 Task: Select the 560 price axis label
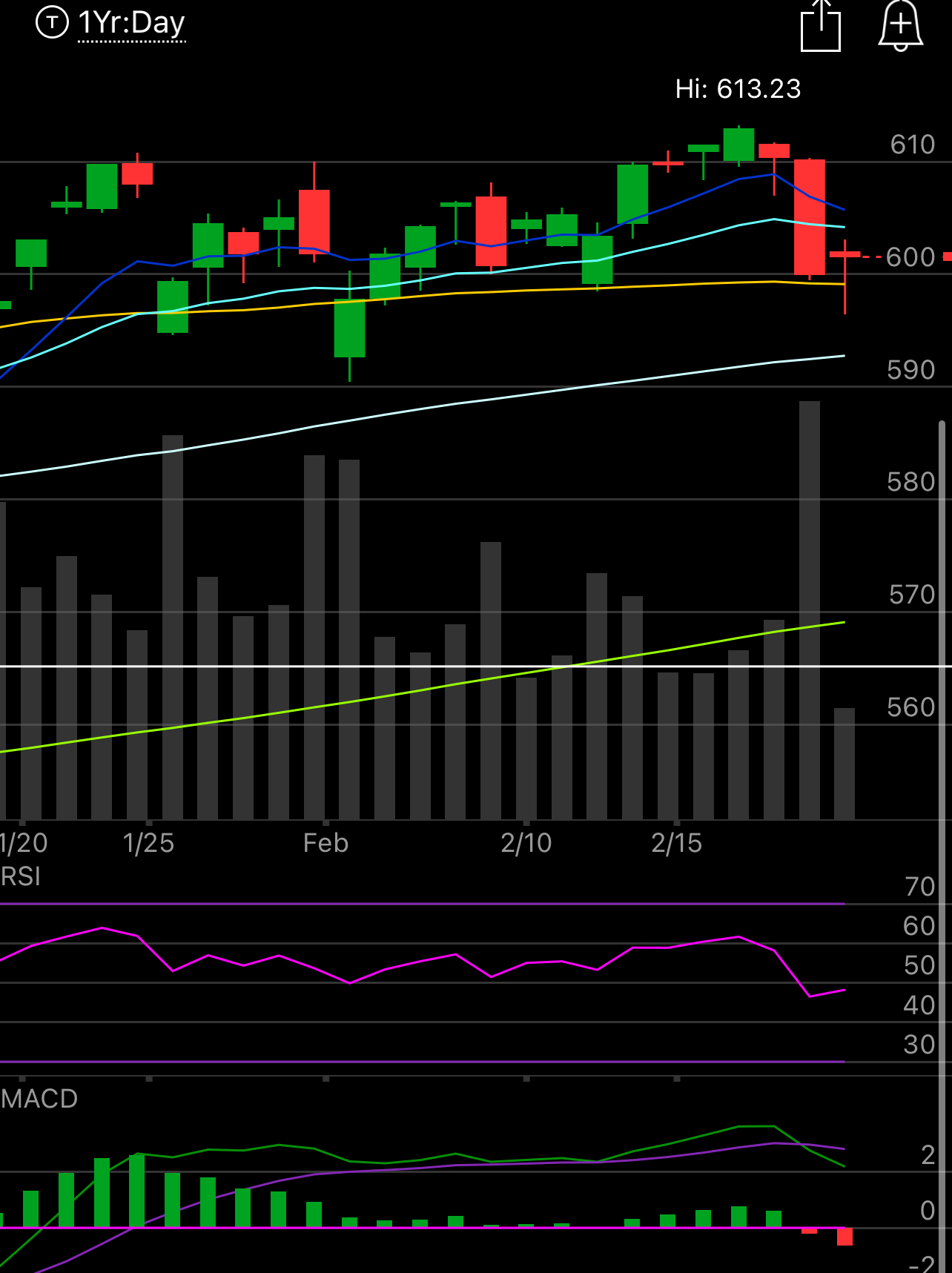point(911,707)
